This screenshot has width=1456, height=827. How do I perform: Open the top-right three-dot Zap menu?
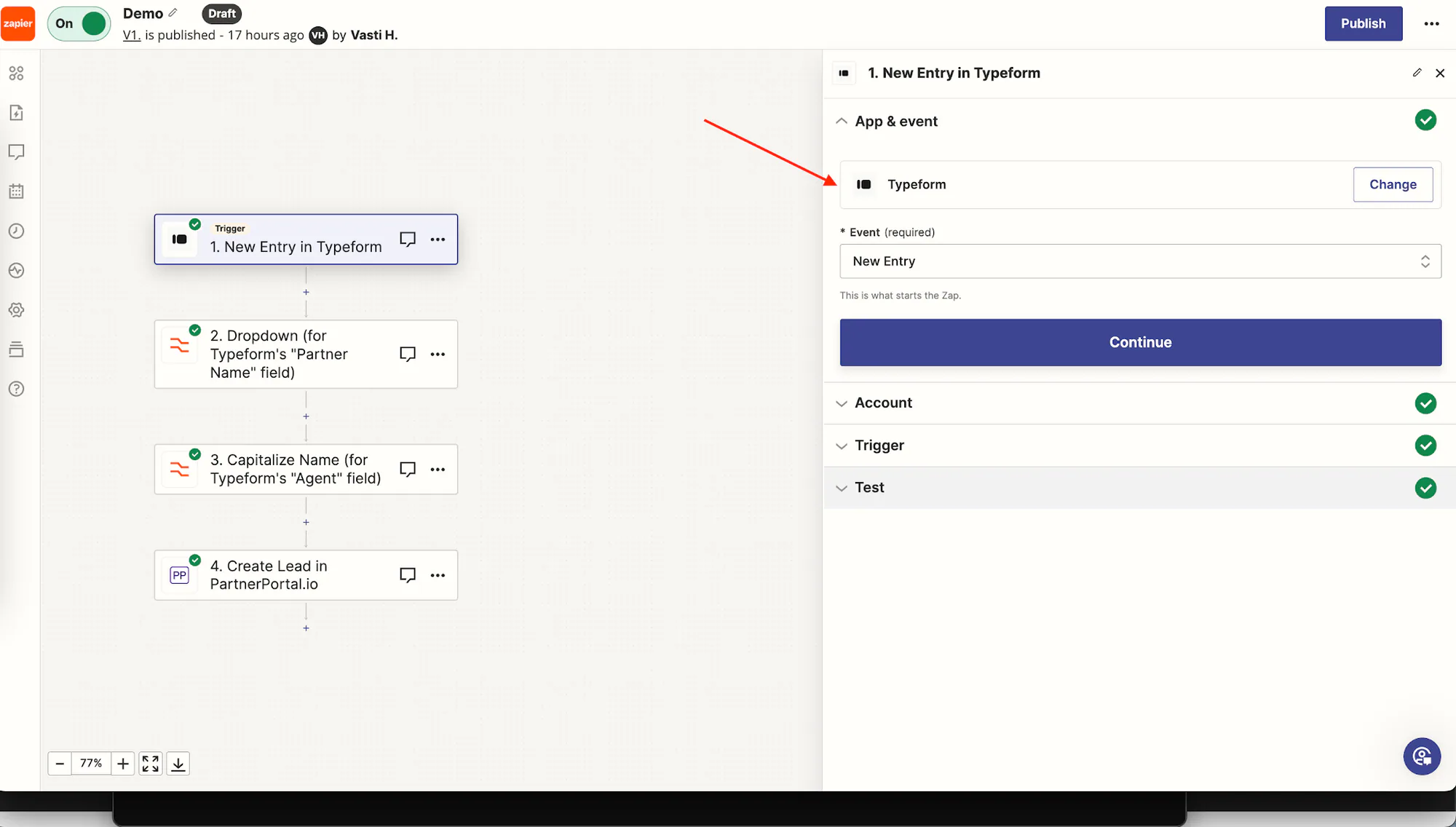tap(1431, 23)
